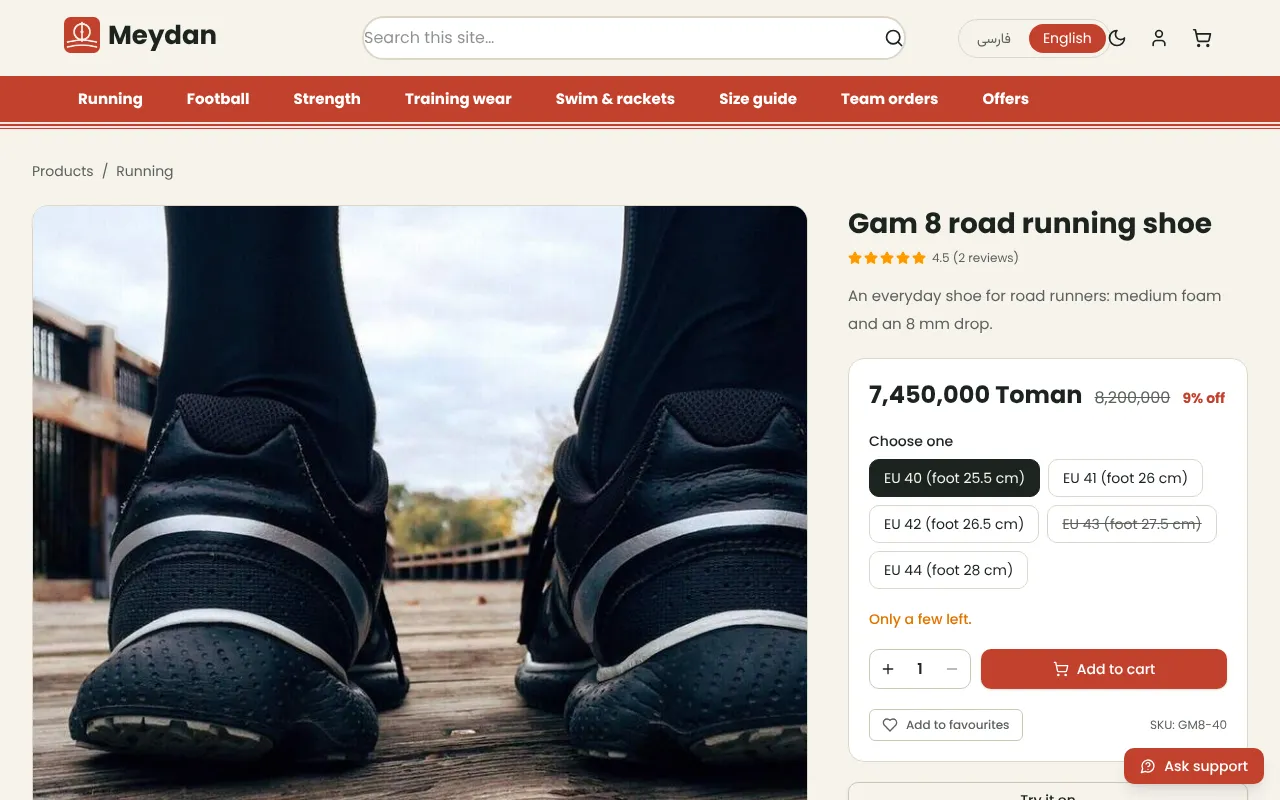Click the search magnifier icon
The width and height of the screenshot is (1280, 800).
coord(894,38)
